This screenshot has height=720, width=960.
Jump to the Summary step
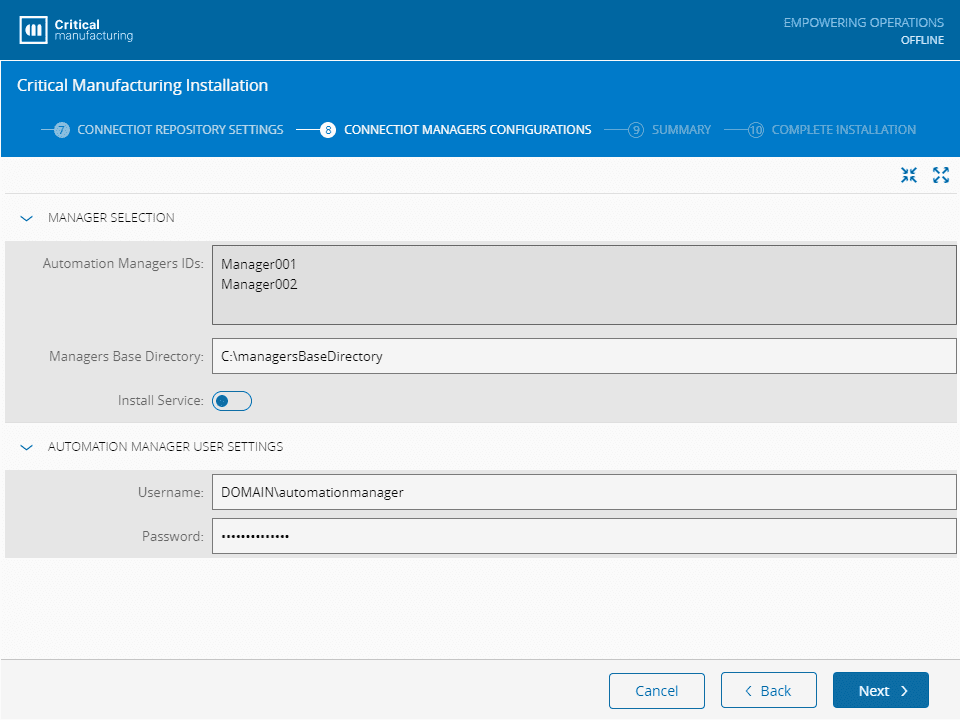[x=681, y=130]
